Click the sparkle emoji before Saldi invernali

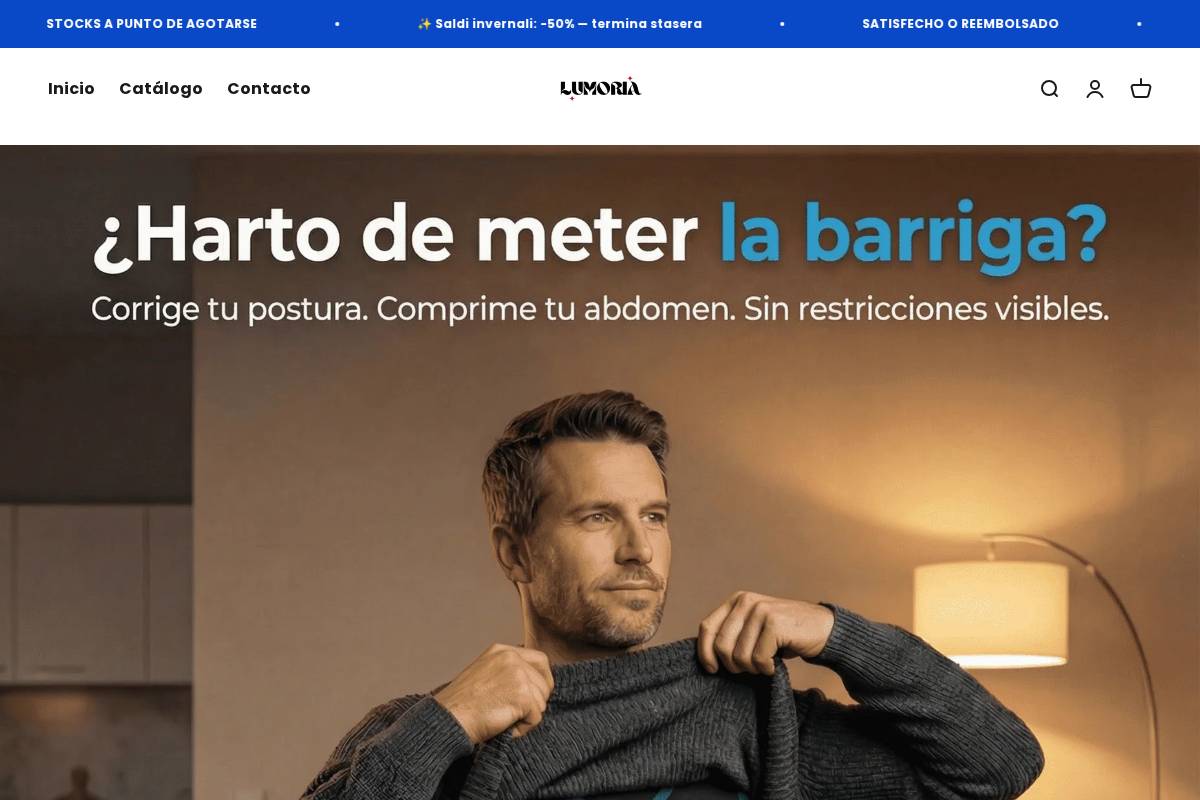pos(424,24)
